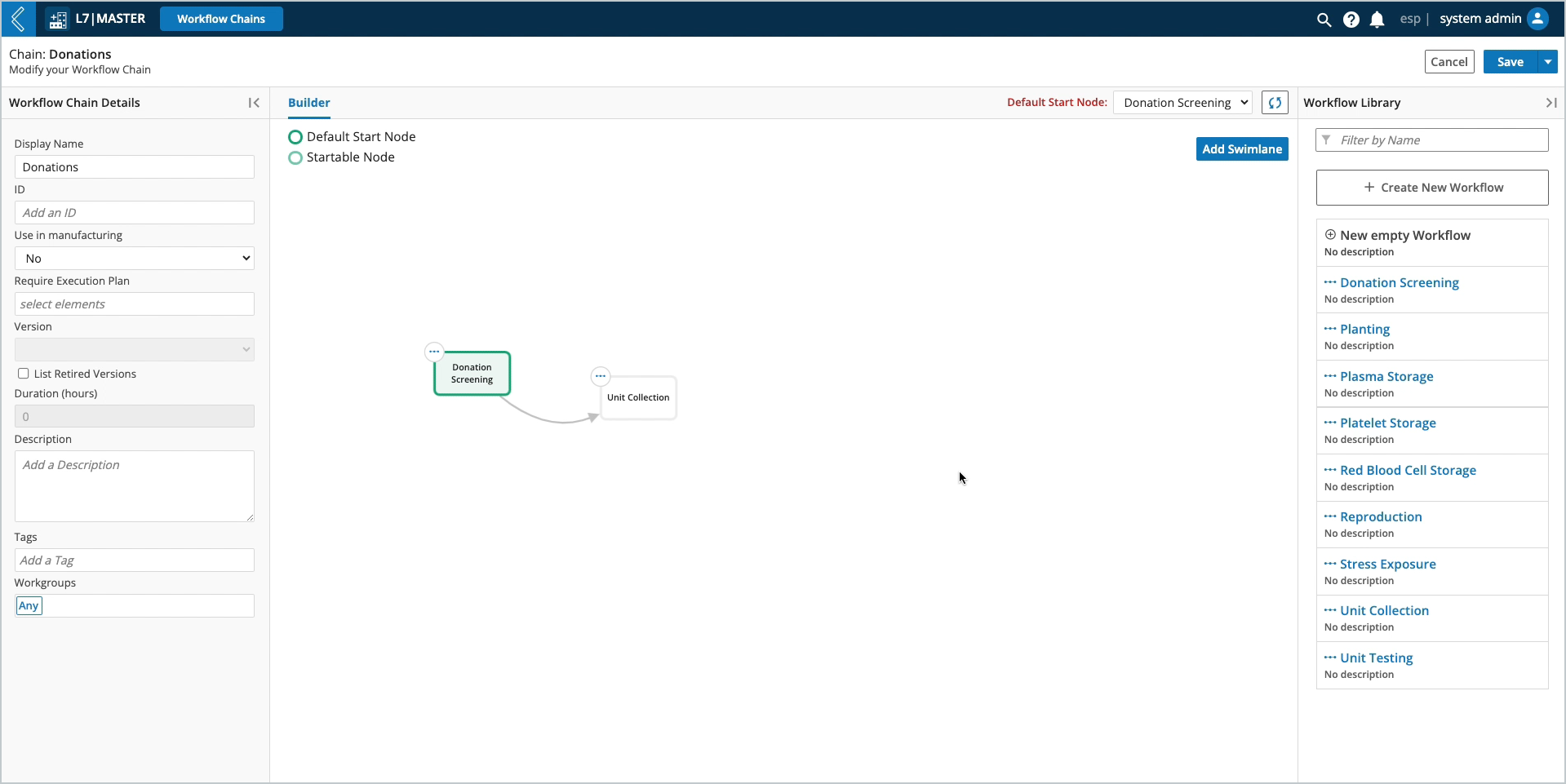Click the Duration (hours) field

(x=135, y=416)
